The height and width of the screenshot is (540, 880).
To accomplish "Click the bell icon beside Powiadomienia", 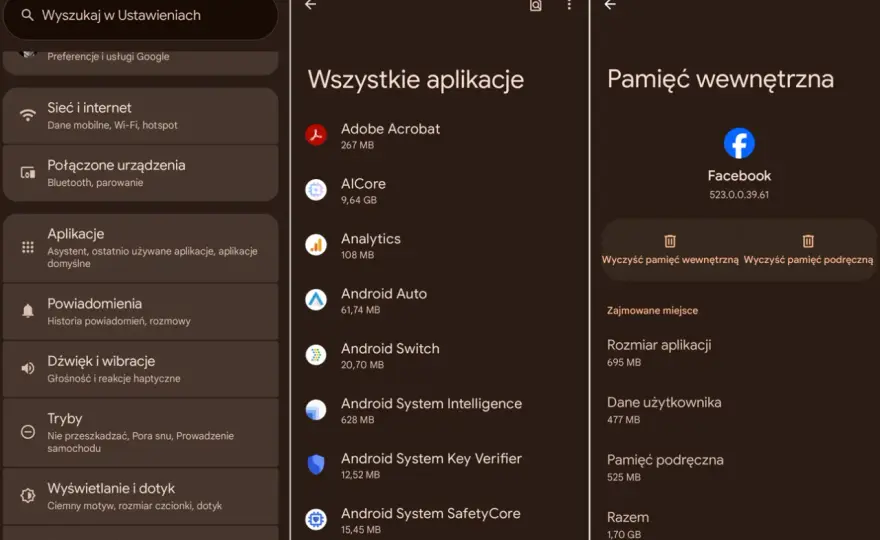I will (28, 310).
